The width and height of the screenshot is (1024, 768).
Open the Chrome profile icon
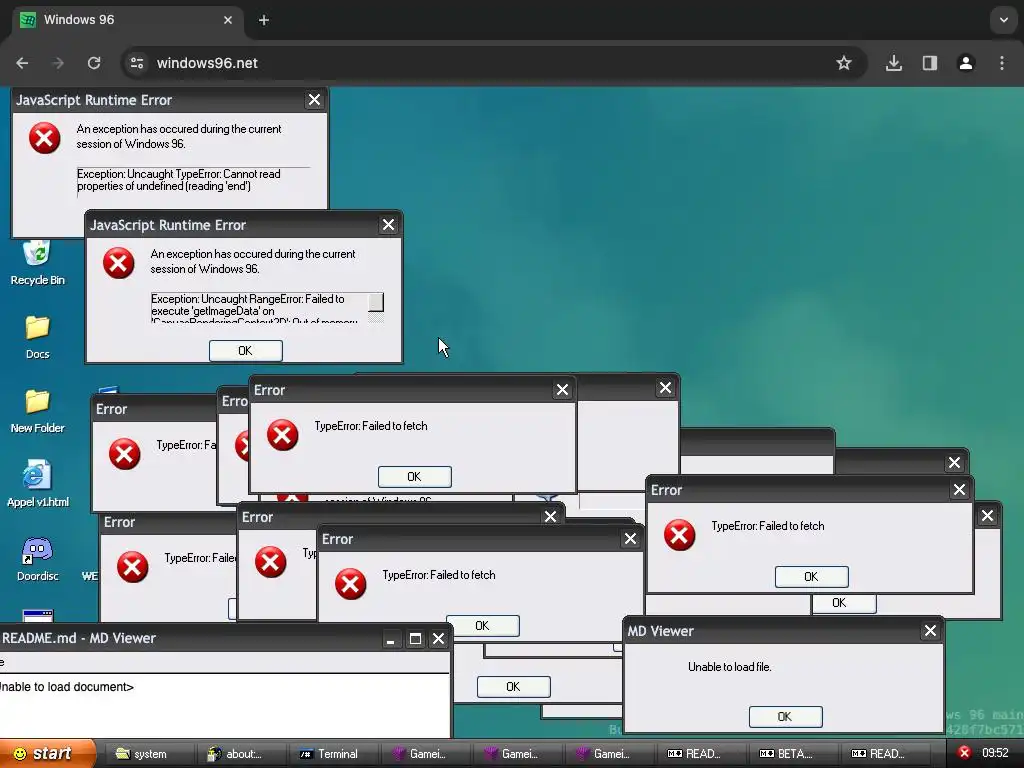coord(966,63)
